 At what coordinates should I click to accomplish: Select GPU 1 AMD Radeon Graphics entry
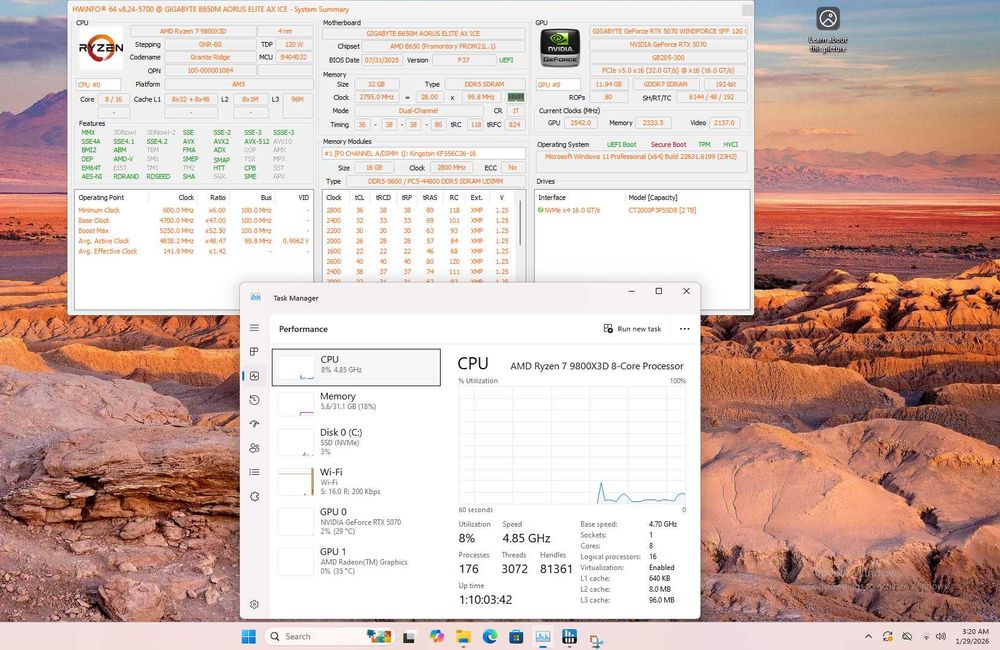click(x=356, y=561)
